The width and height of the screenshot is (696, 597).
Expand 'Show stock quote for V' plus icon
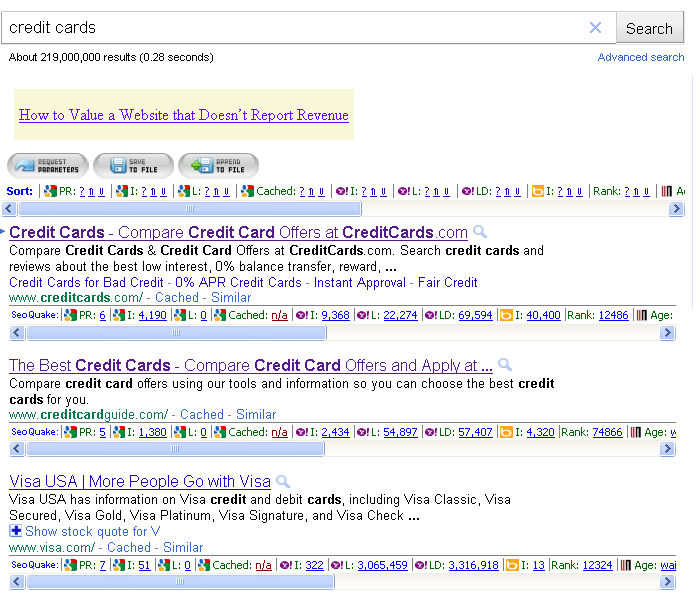point(16,530)
